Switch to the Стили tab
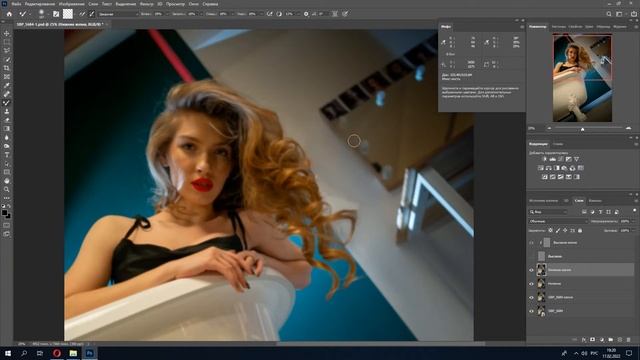 pos(558,144)
